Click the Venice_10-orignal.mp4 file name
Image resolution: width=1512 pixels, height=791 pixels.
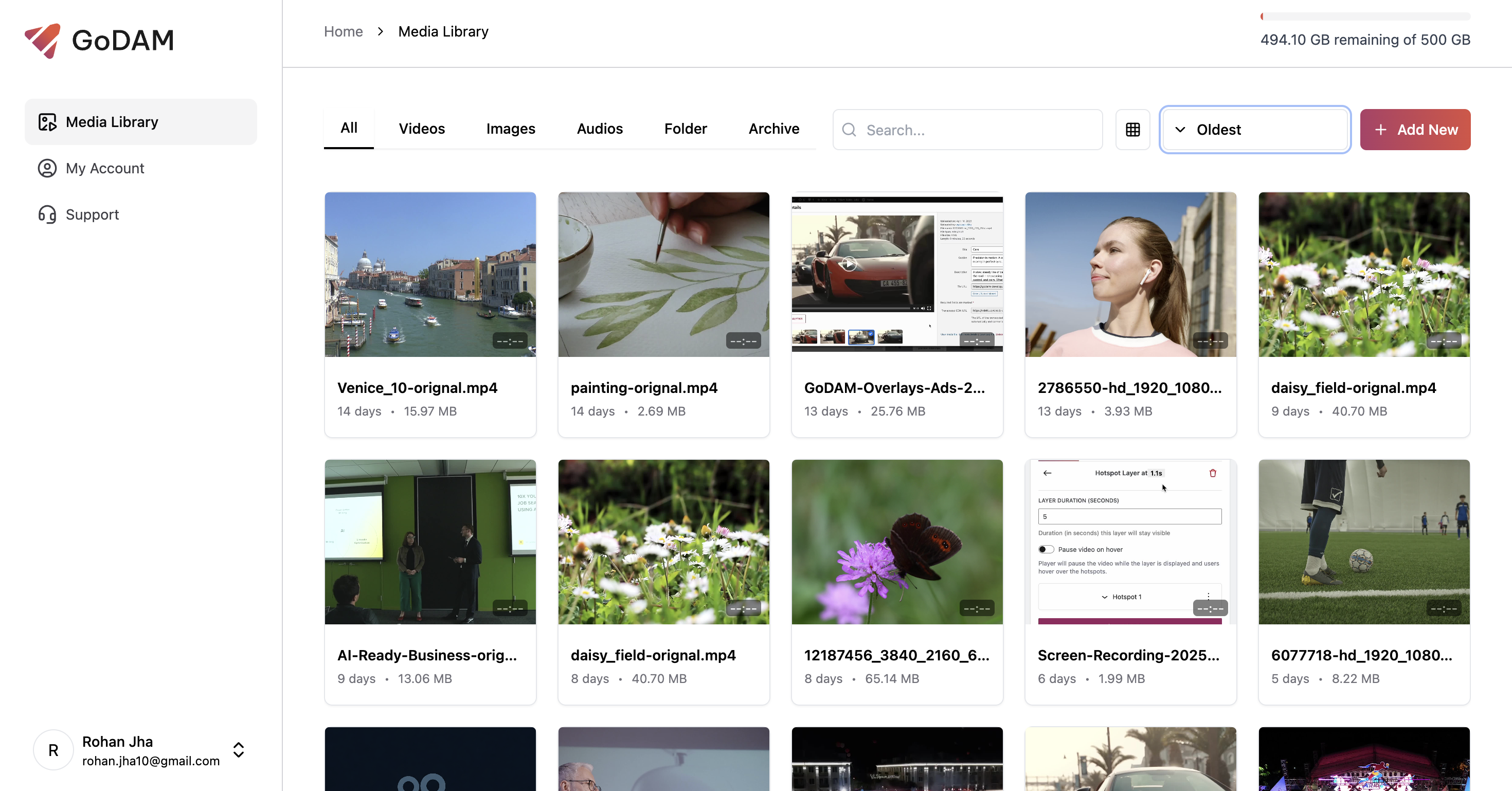(x=417, y=388)
